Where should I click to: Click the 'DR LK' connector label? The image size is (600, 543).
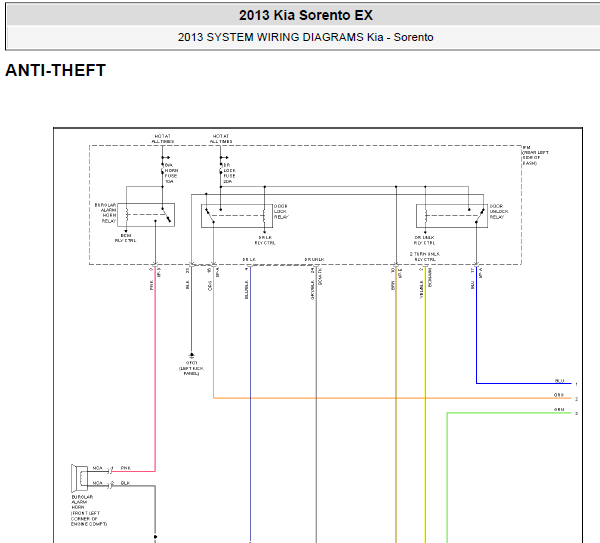249,259
